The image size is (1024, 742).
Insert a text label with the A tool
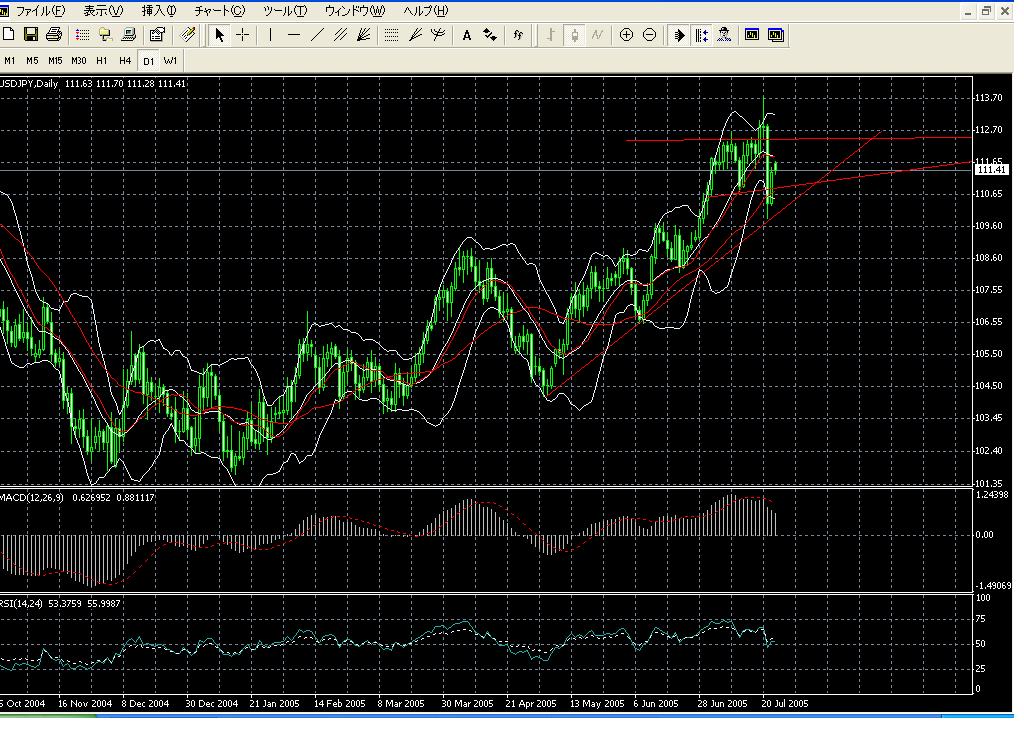click(466, 35)
